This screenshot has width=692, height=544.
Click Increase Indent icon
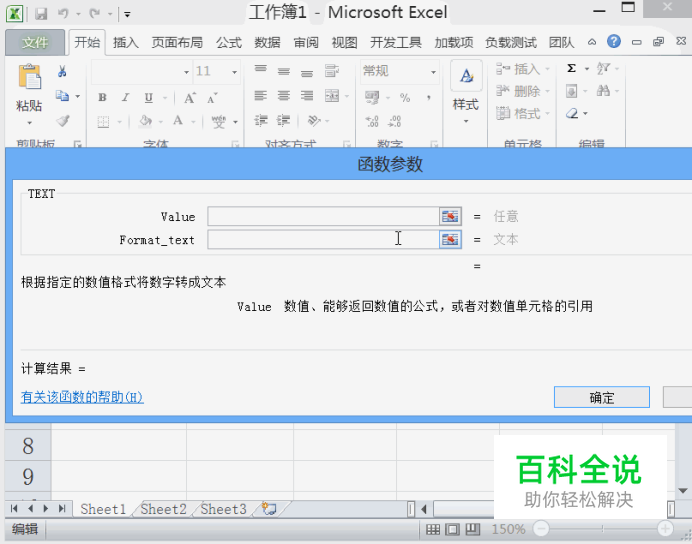point(283,120)
